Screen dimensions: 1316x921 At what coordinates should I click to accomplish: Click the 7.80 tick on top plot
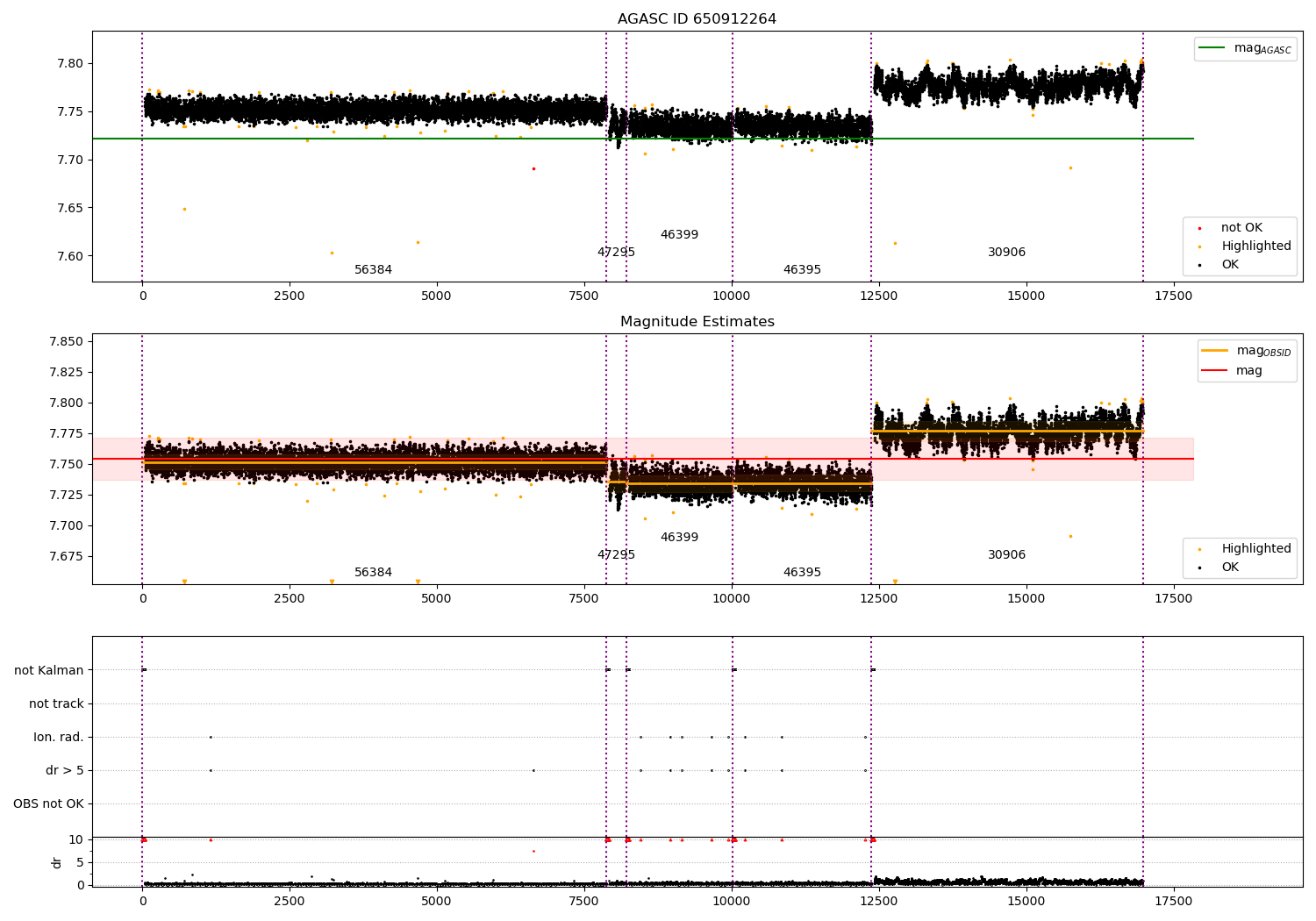click(x=69, y=64)
